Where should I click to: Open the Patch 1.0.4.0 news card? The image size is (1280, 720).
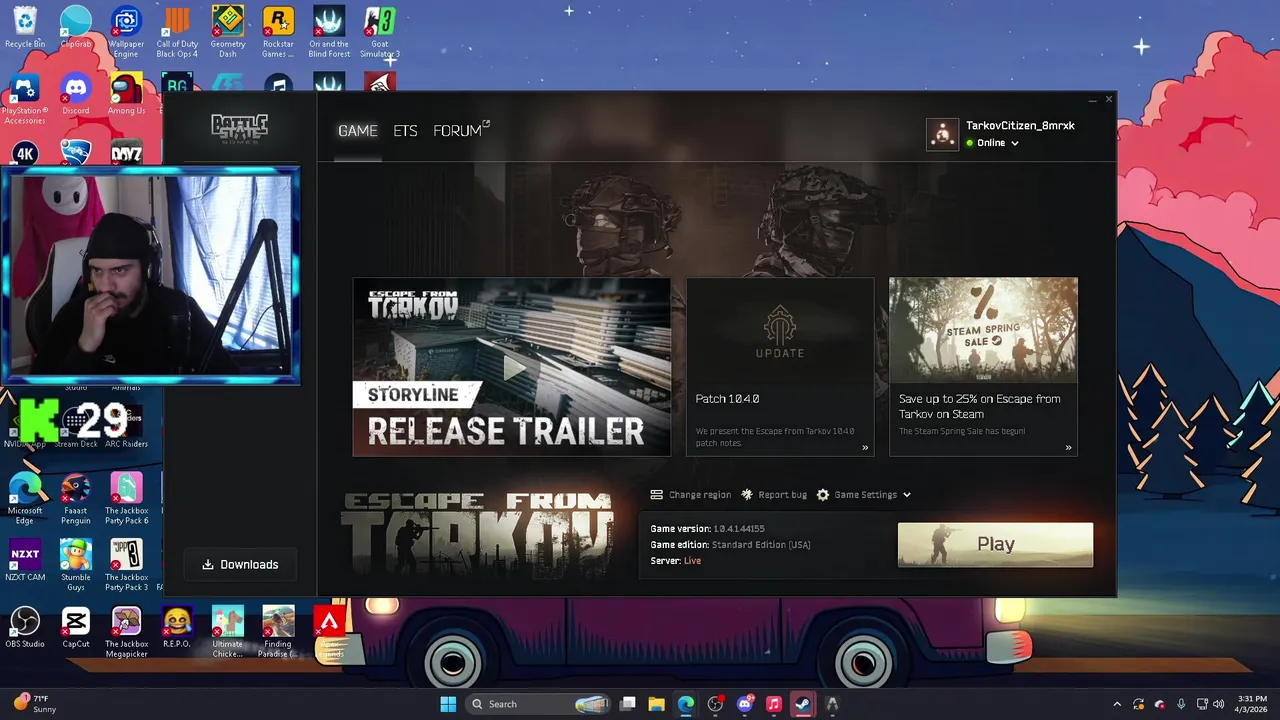[x=780, y=367]
